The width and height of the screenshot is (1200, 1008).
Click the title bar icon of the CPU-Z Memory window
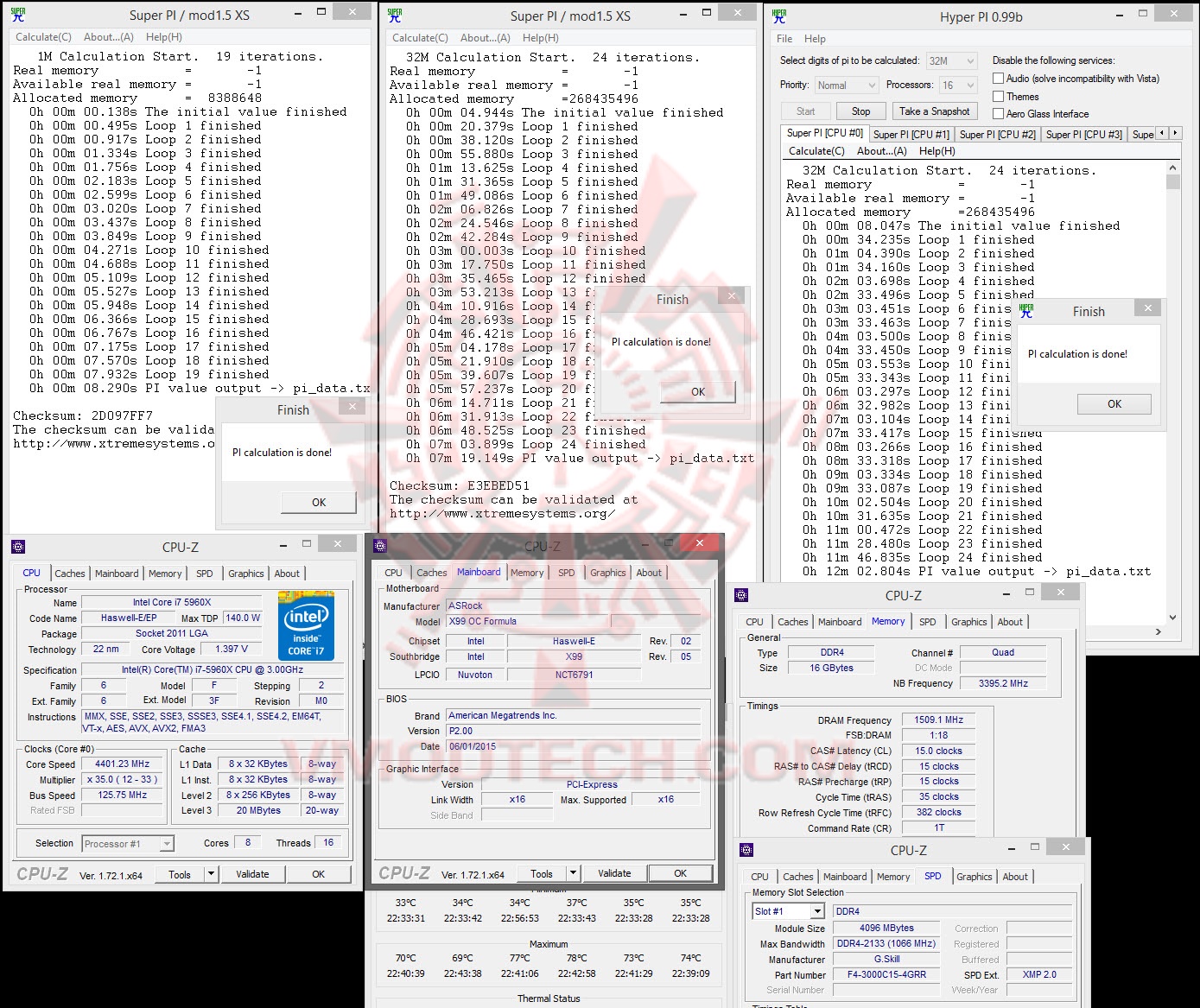742,595
